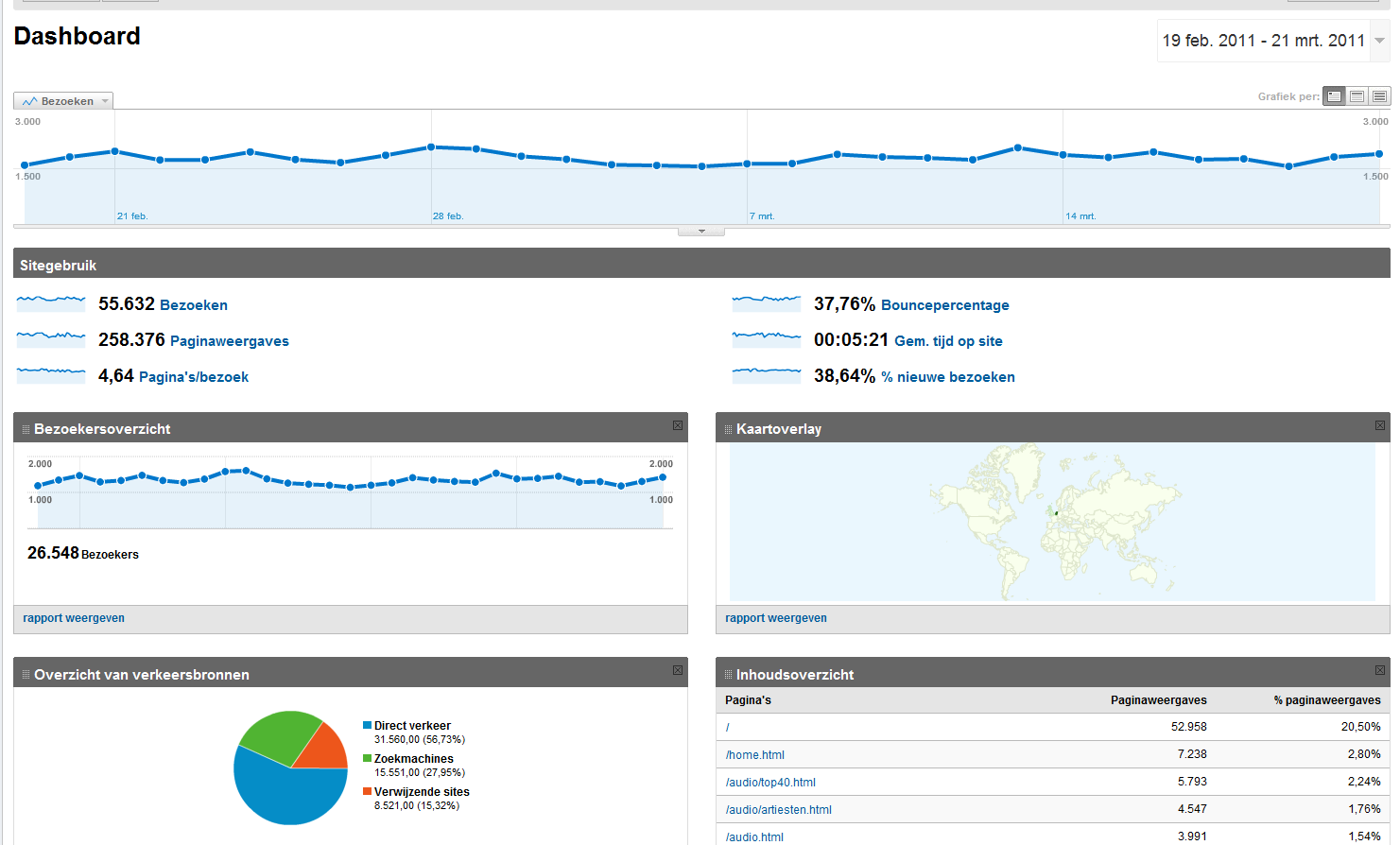
Task: Open the /home.html page link
Action: point(755,755)
